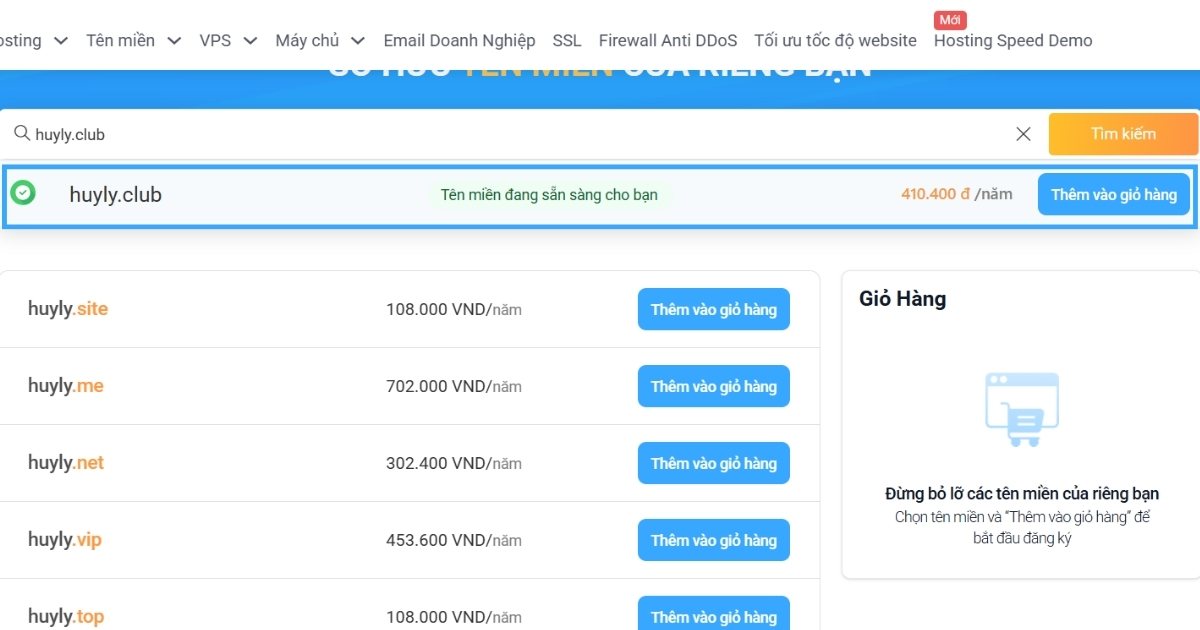
Task: Add huyly.me to the cart
Action: 713,387
